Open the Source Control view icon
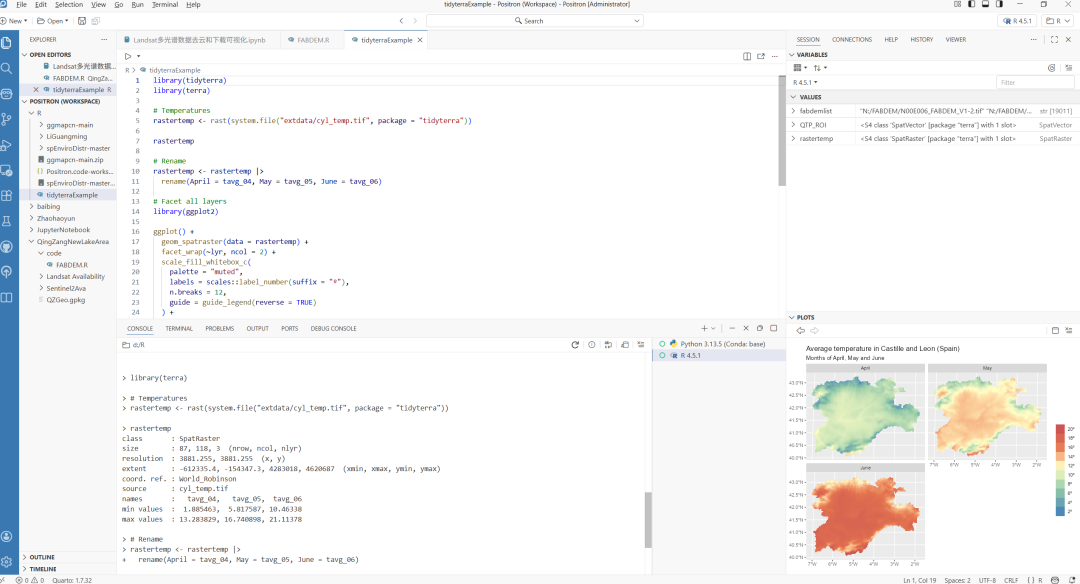Image resolution: width=1080 pixels, height=584 pixels. click(7, 119)
